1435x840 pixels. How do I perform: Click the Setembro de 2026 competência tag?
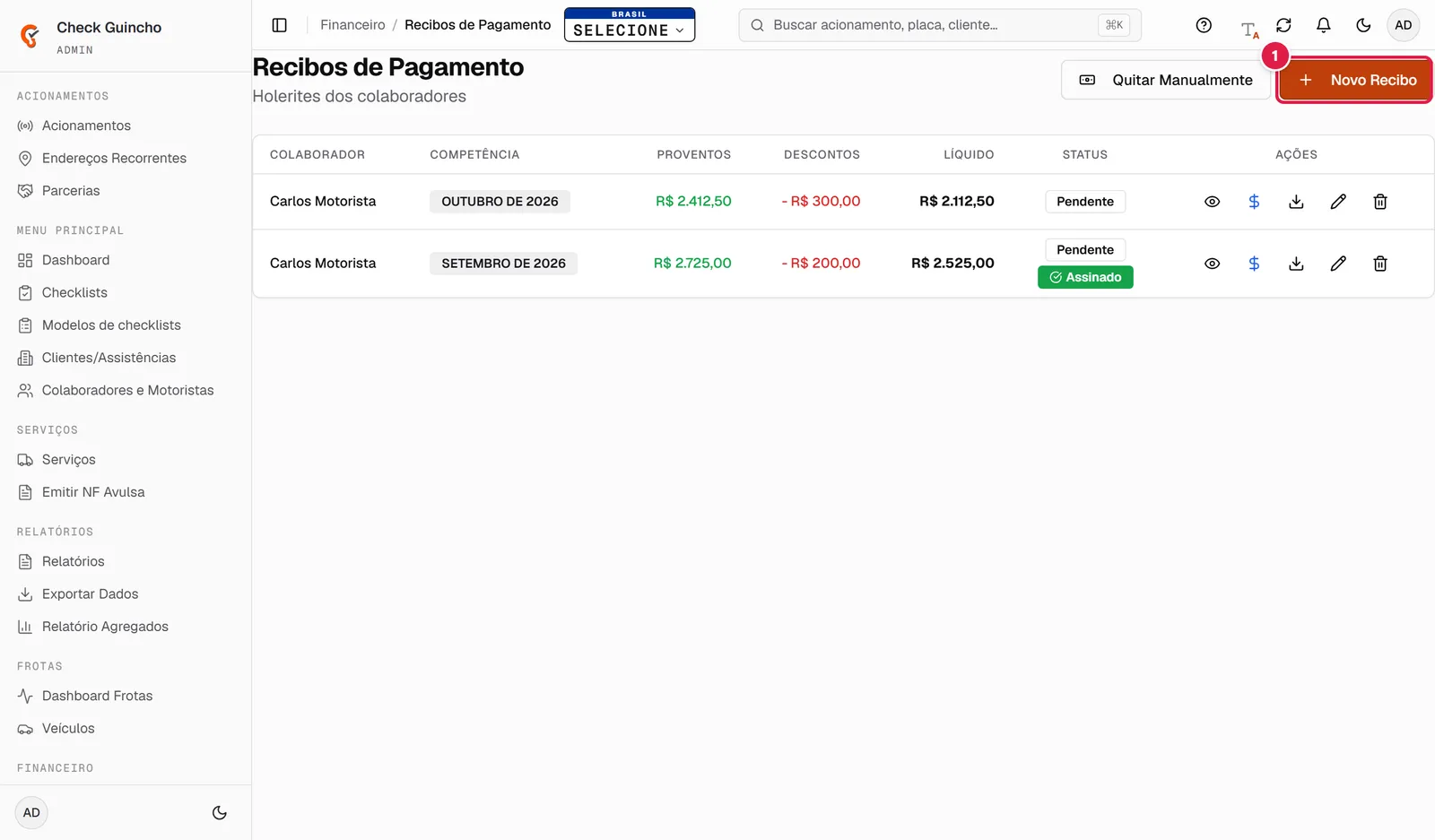point(503,264)
